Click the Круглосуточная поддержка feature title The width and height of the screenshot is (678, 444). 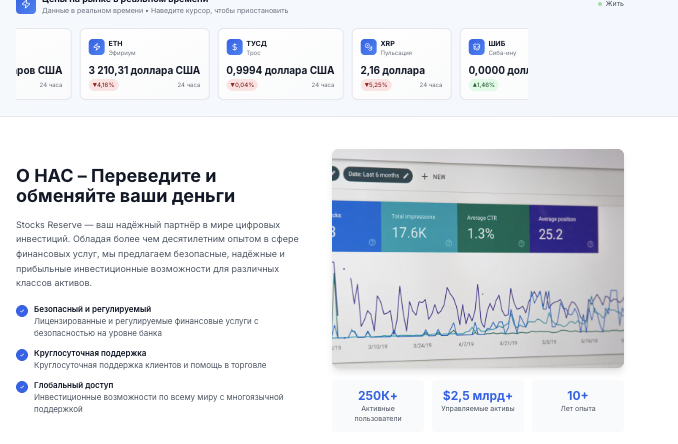pos(90,353)
